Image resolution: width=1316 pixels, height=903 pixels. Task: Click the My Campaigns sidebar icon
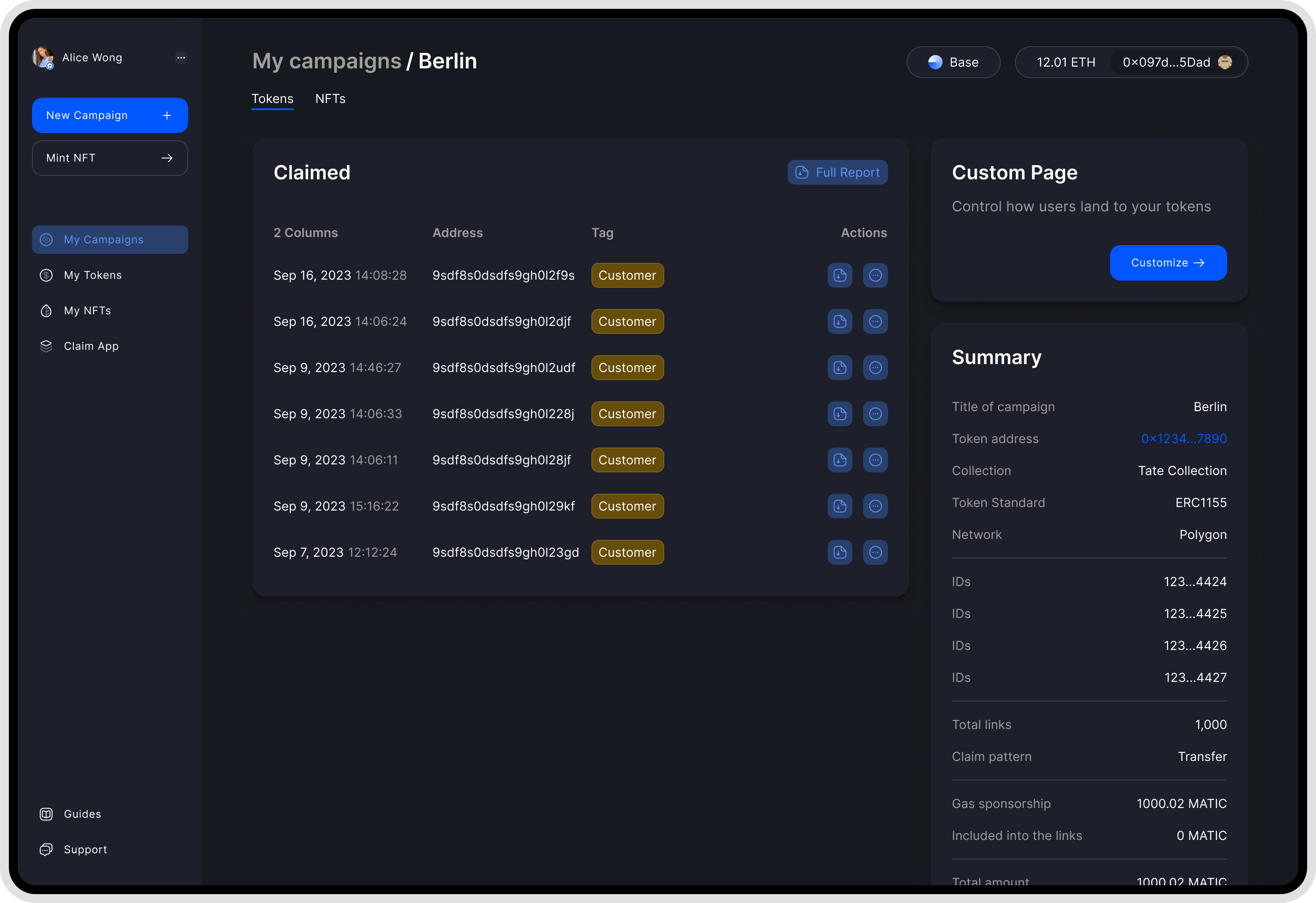pyautogui.click(x=47, y=239)
